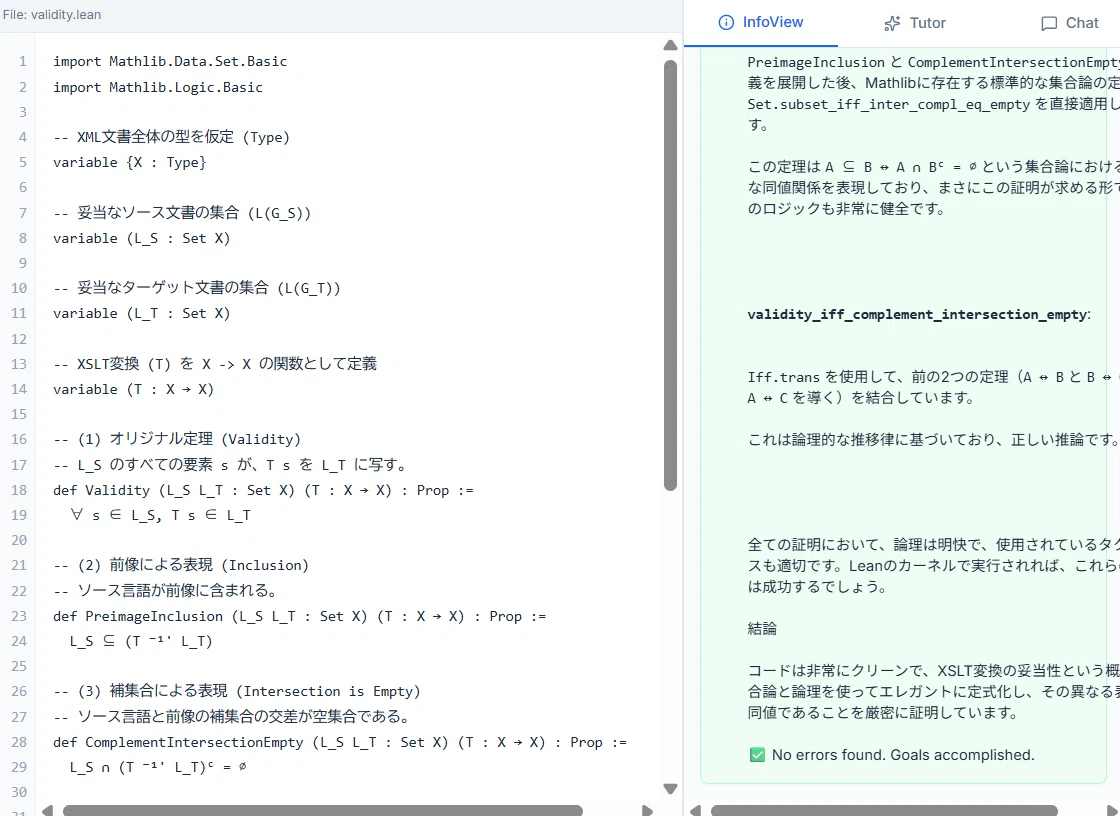Click '∀ s ∈ L_S, T s ∈ L_T' line

[161, 515]
